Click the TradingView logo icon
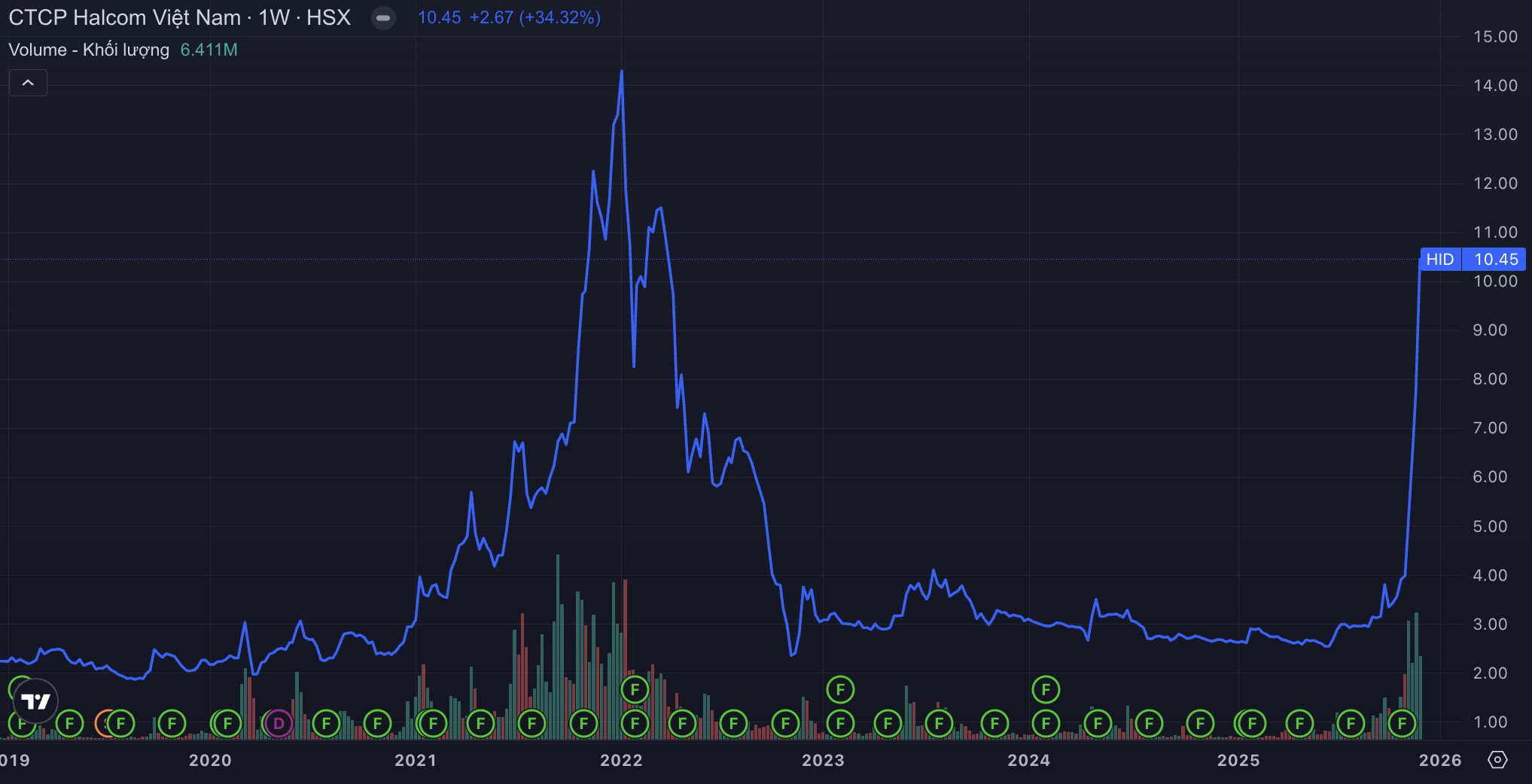 point(35,701)
